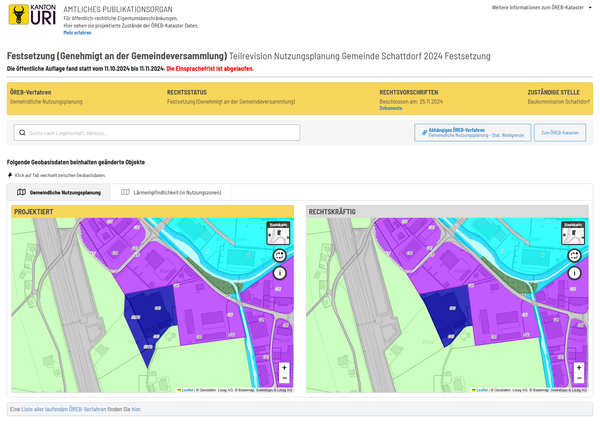Show info for the projected map
The width and height of the screenshot is (600, 444).
(280, 273)
